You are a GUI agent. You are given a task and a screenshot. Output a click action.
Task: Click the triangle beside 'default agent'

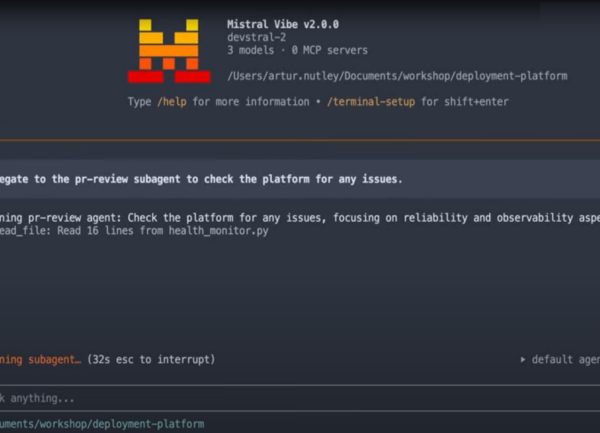tap(523, 360)
